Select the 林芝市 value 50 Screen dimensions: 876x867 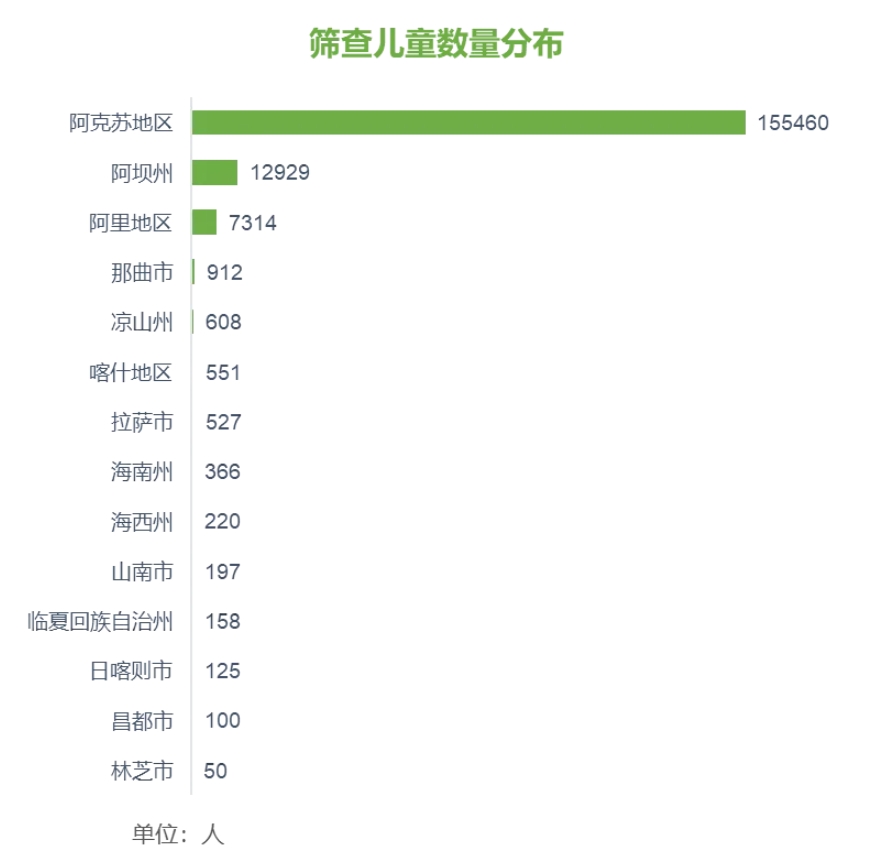(216, 771)
